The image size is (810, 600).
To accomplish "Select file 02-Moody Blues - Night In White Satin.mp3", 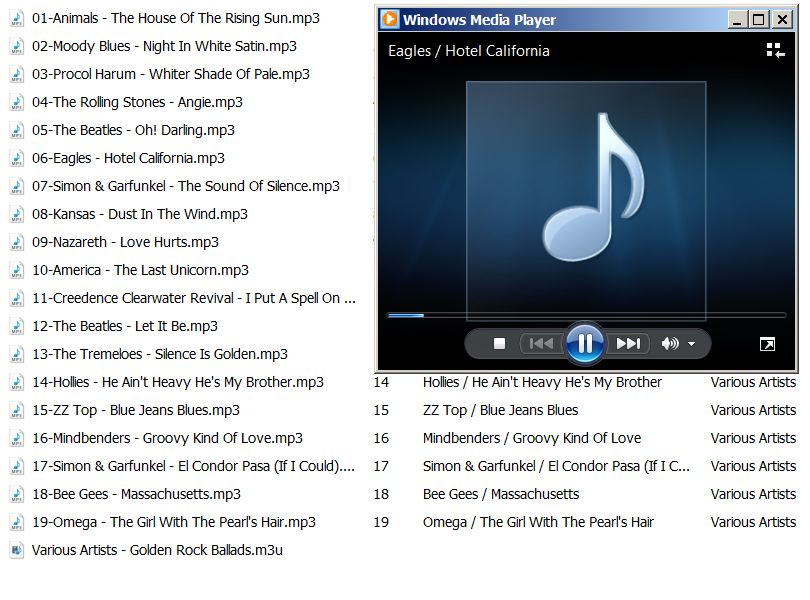I will coord(164,46).
